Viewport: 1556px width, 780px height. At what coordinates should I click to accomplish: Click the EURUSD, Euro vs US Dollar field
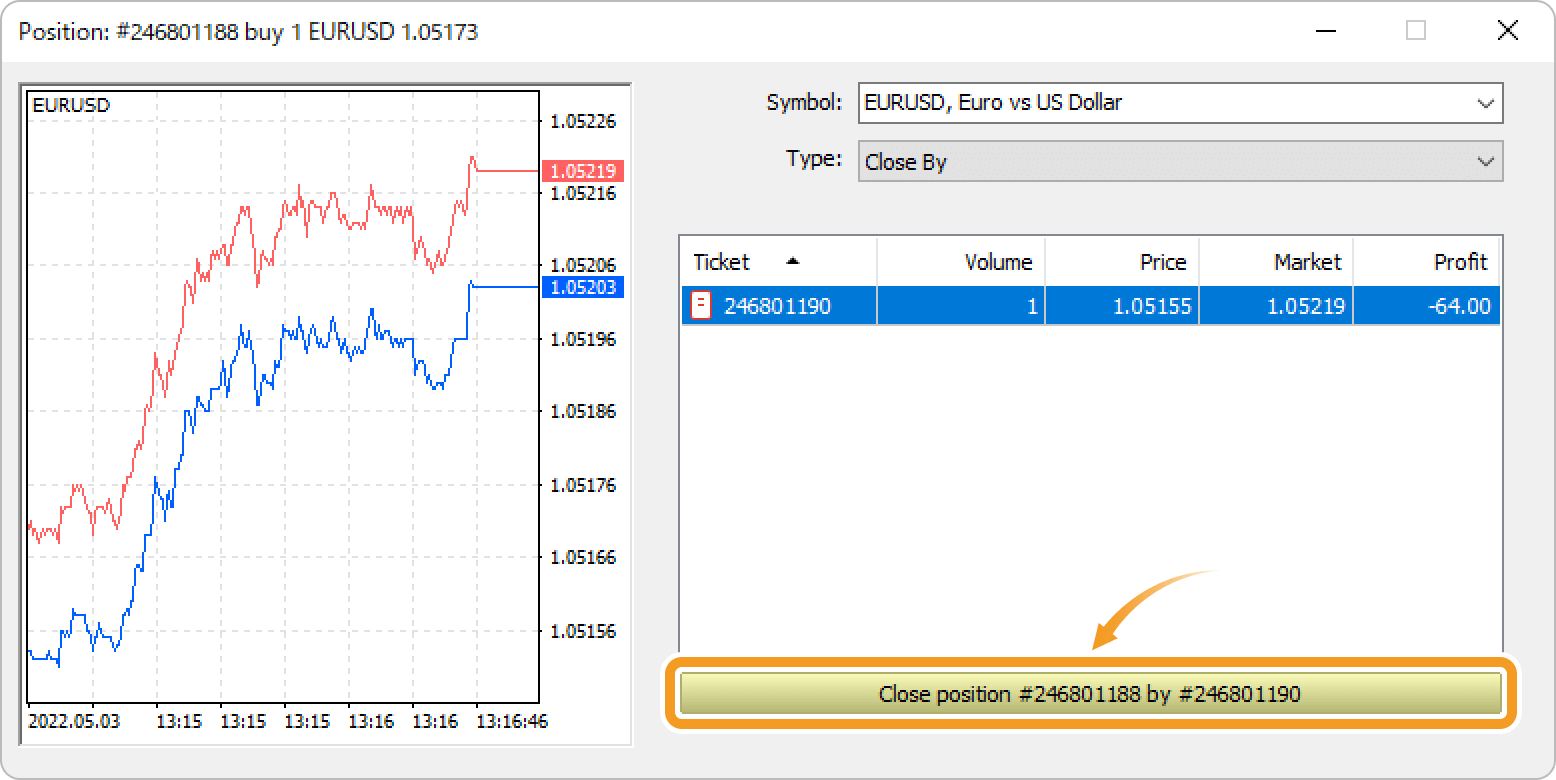pyautogui.click(x=1160, y=103)
